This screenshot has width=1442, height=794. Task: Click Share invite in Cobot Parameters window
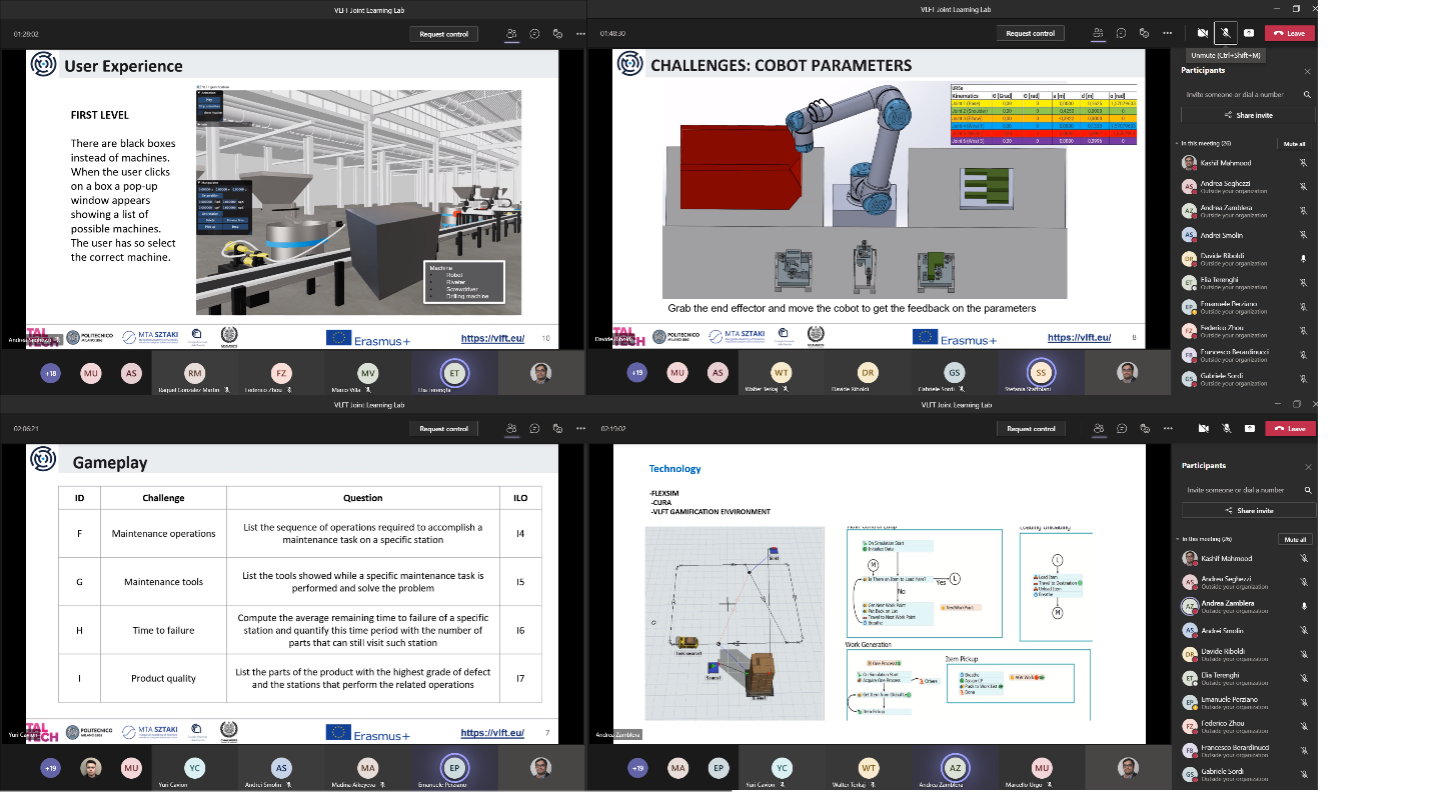click(1249, 115)
